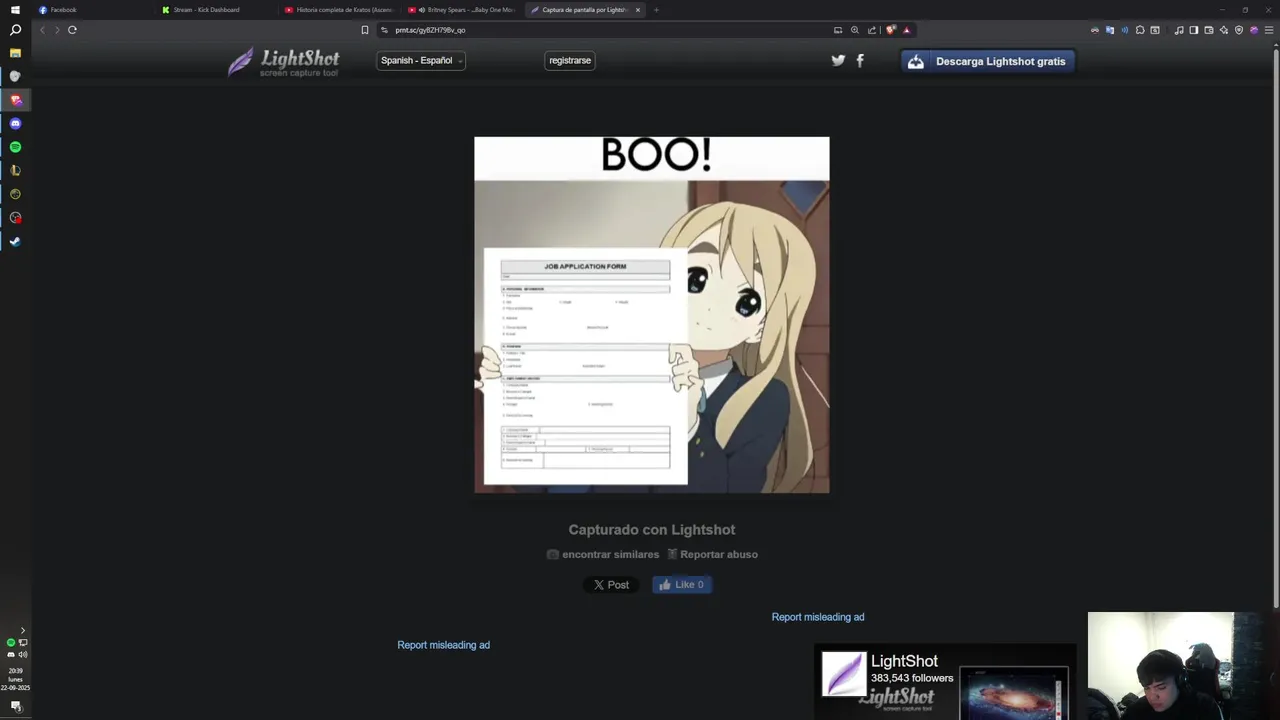Open the Windows Start menu
This screenshot has height=720, width=1280.
(x=15, y=10)
